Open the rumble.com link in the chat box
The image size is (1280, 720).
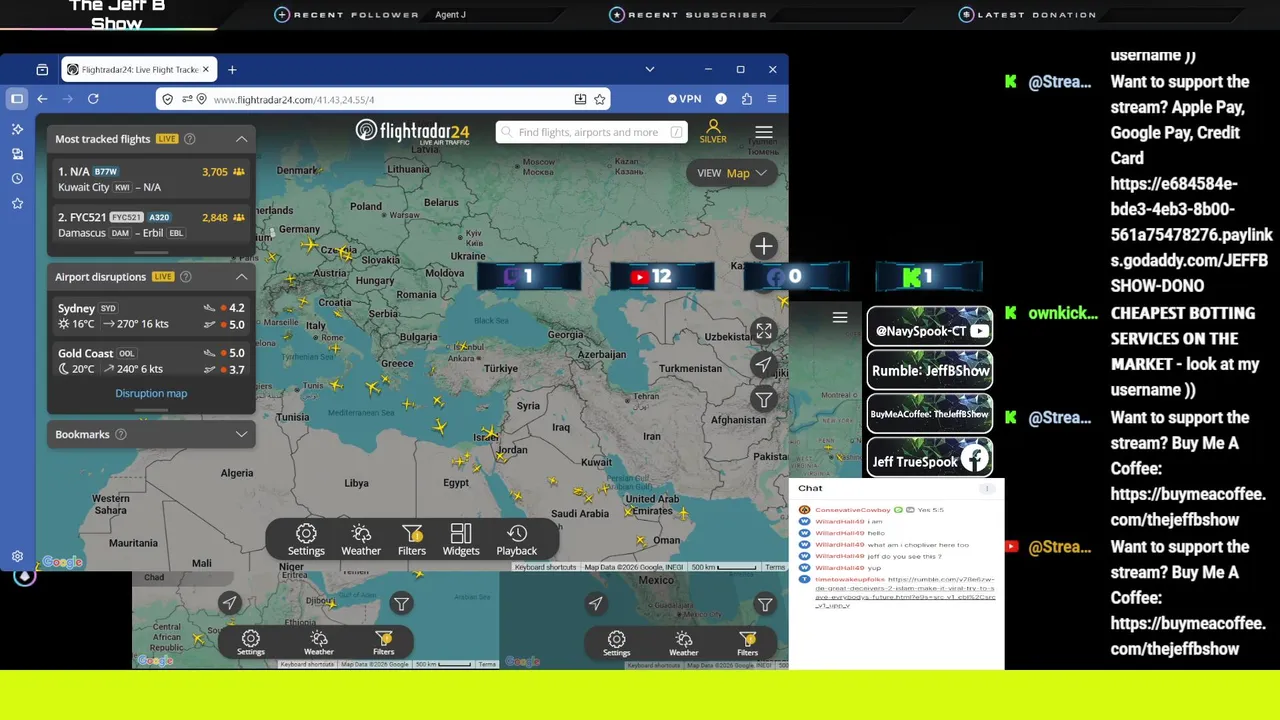tap(905, 593)
